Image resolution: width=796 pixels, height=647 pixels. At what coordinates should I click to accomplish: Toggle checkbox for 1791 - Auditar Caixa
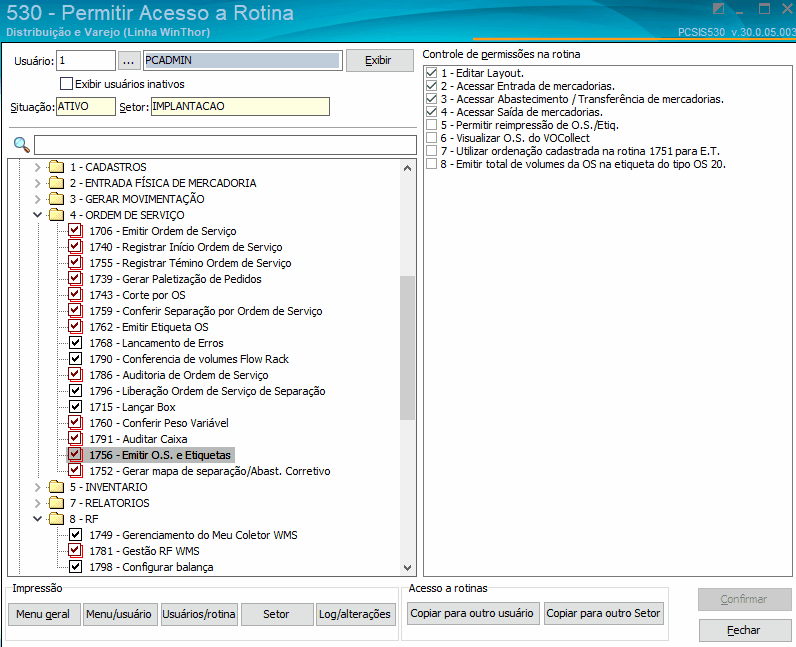pos(75,439)
